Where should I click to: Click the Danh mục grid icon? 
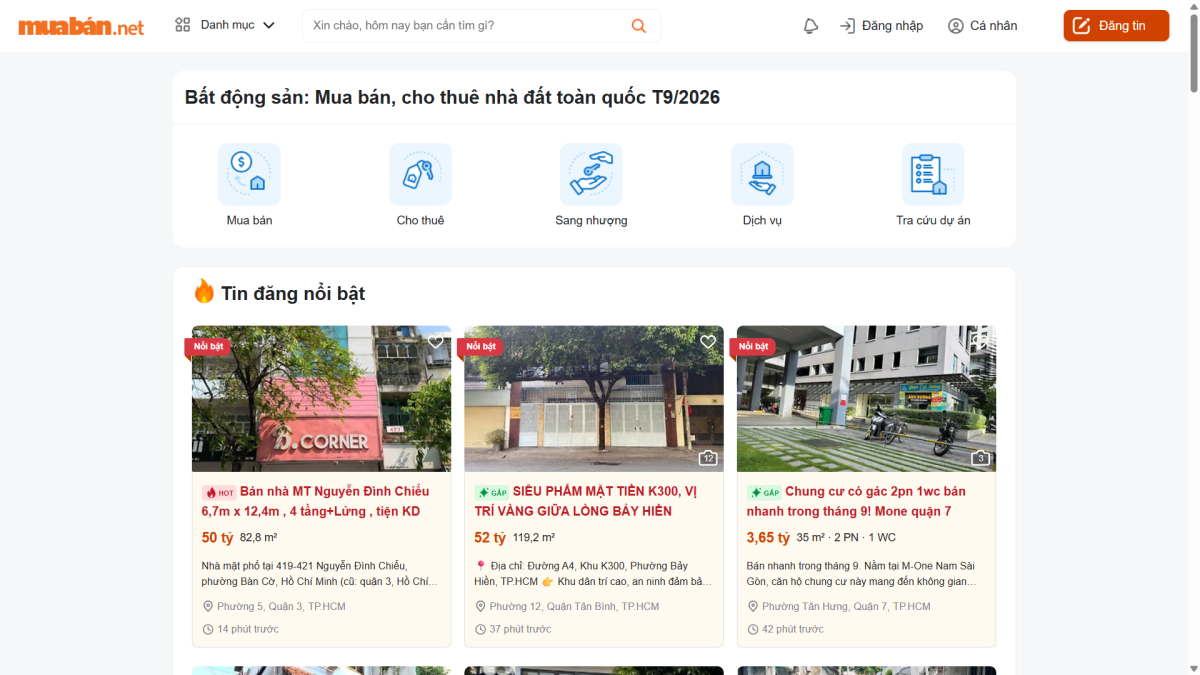point(182,25)
